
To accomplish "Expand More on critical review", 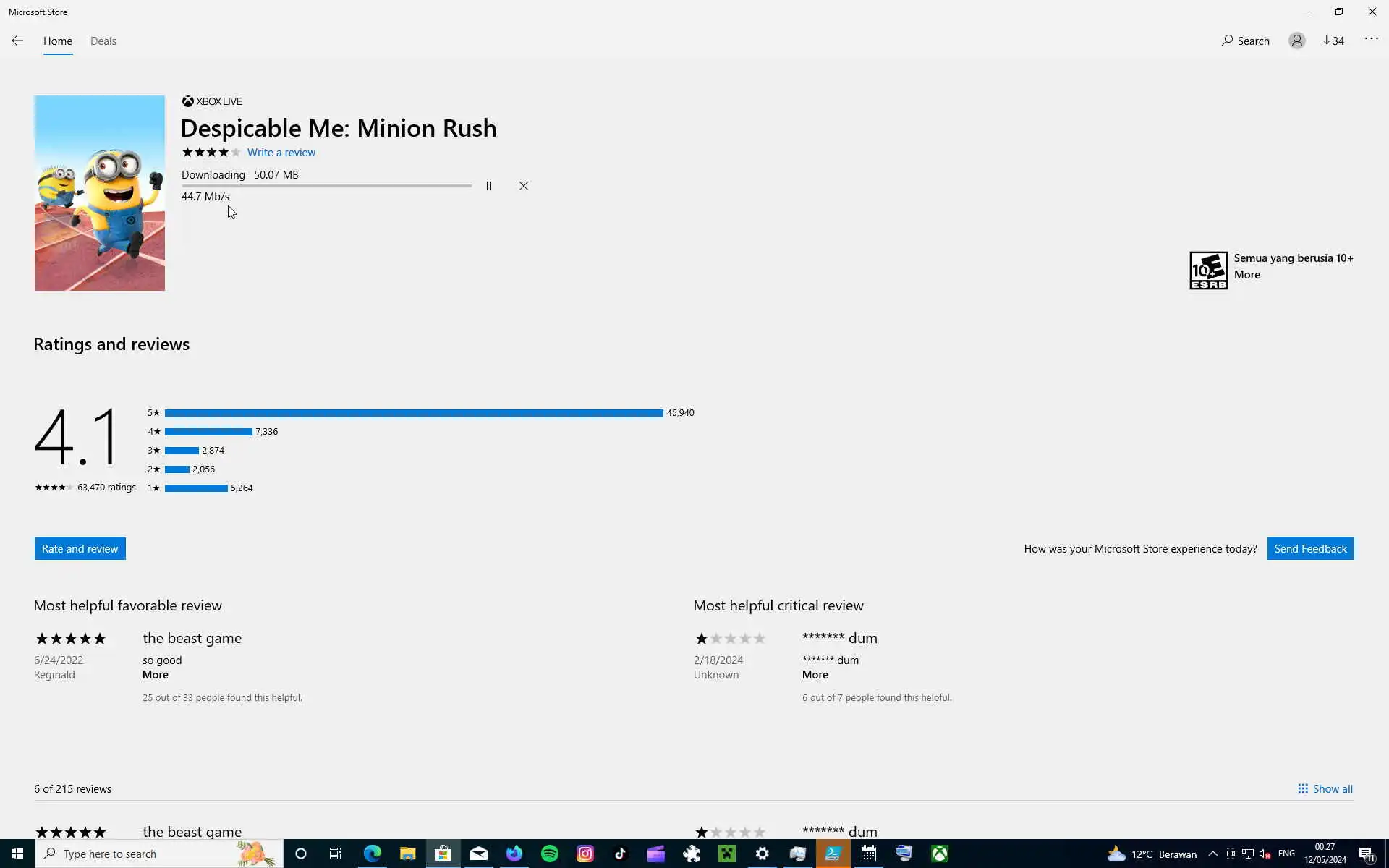I will point(815,675).
